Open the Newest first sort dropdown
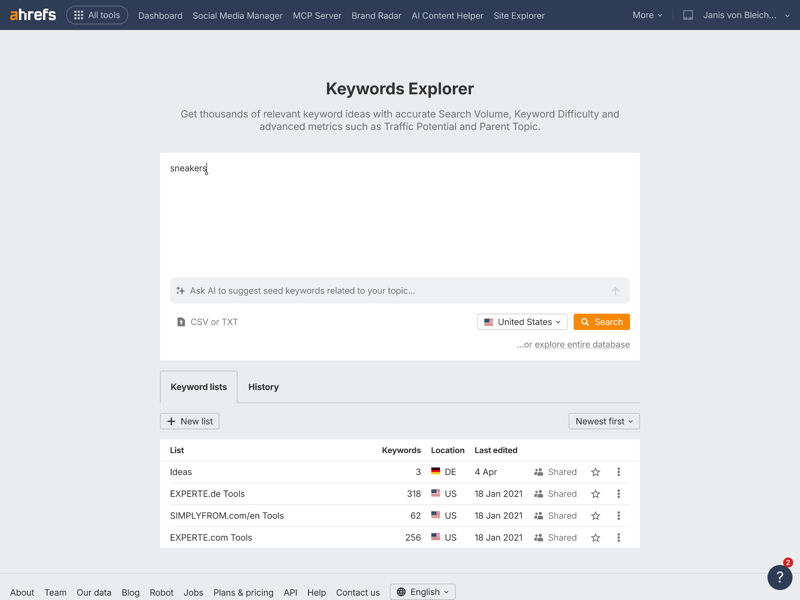The height and width of the screenshot is (600, 800). click(604, 421)
